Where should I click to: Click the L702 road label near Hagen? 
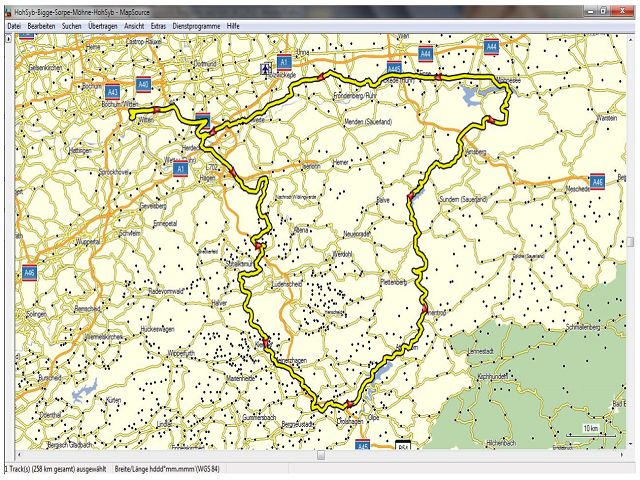click(x=212, y=167)
